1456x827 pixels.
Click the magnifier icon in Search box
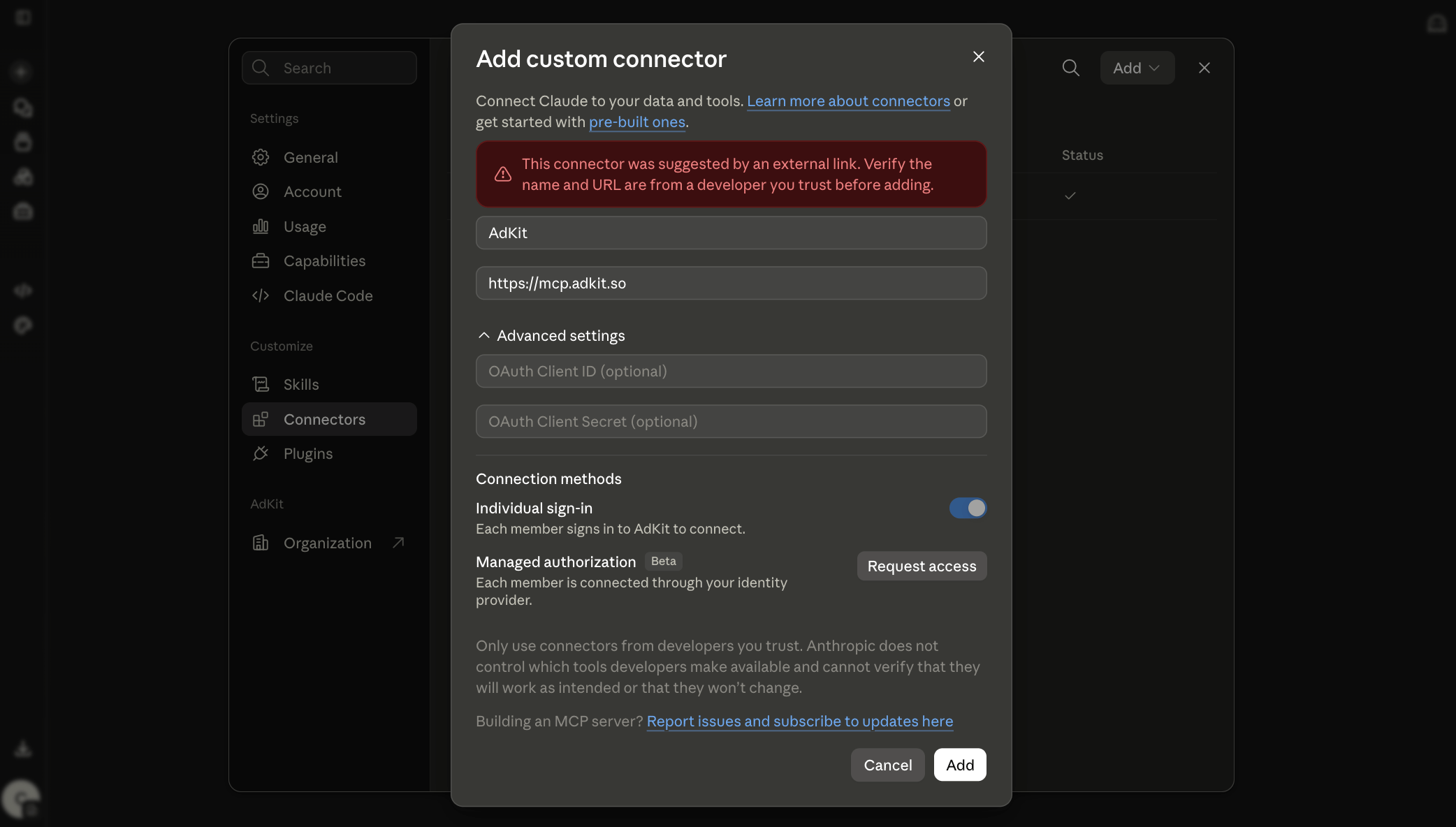(261, 68)
